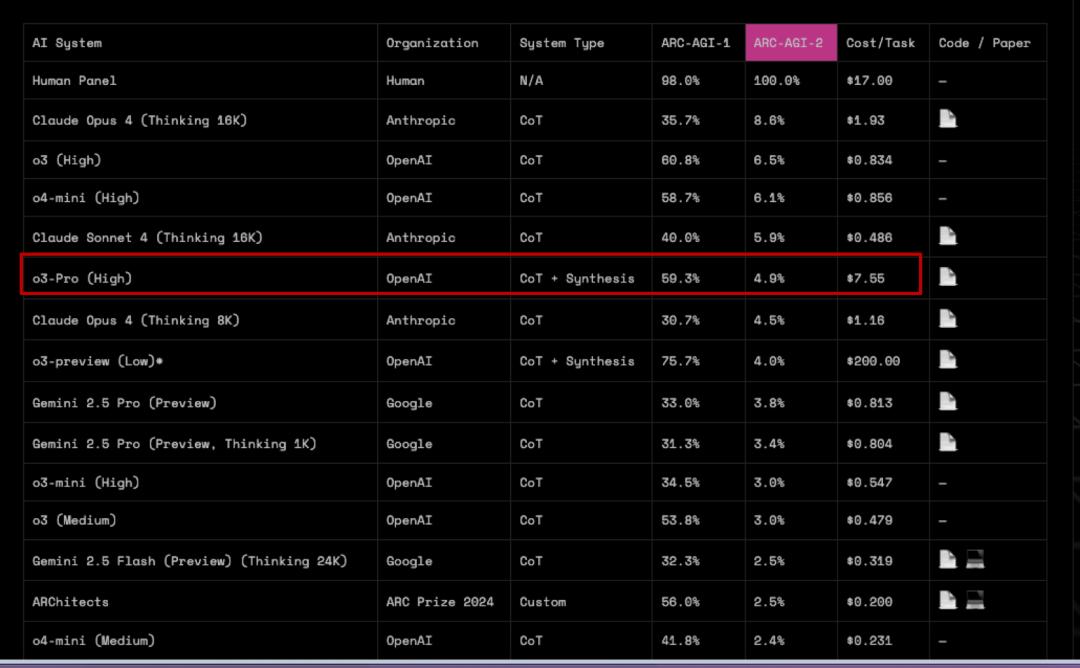Select "Claude Sonnet 4 (Thinking 16K)" system name
Image resolution: width=1080 pixels, height=668 pixels.
147,238
